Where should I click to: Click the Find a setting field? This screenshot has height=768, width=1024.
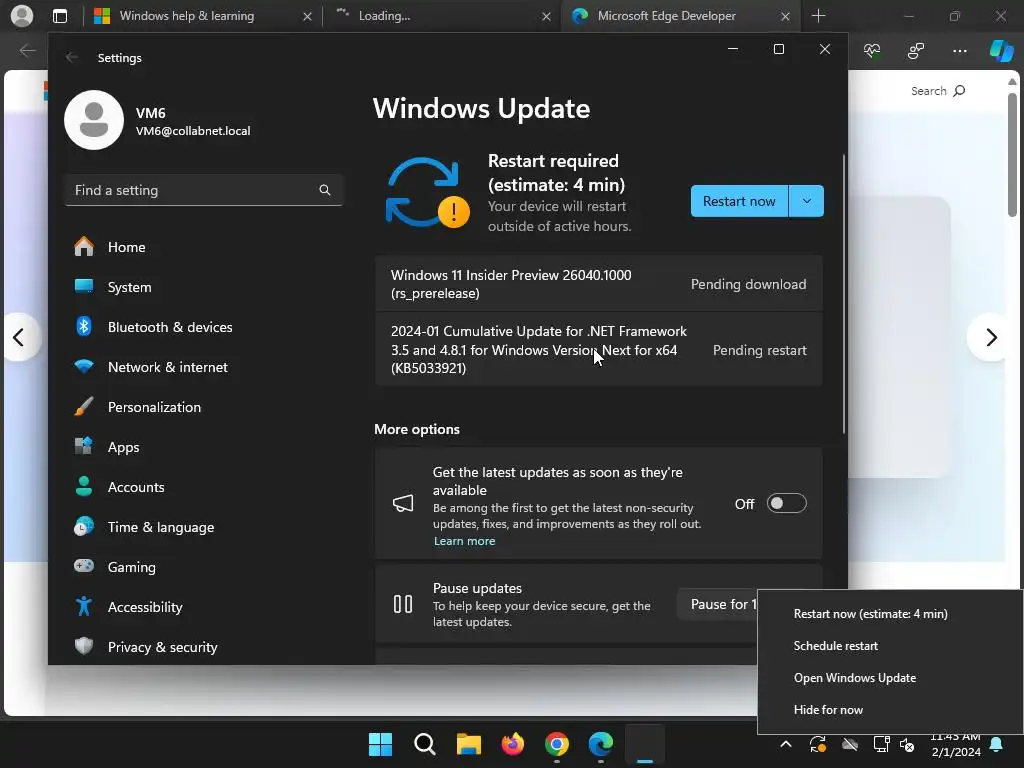coord(204,190)
